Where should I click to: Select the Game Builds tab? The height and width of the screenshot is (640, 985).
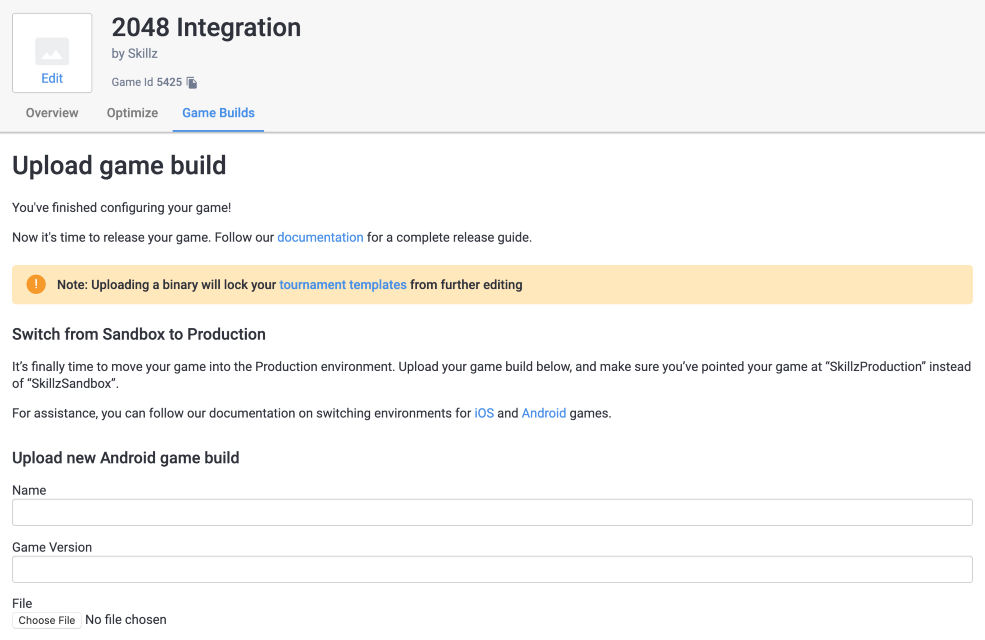(219, 113)
